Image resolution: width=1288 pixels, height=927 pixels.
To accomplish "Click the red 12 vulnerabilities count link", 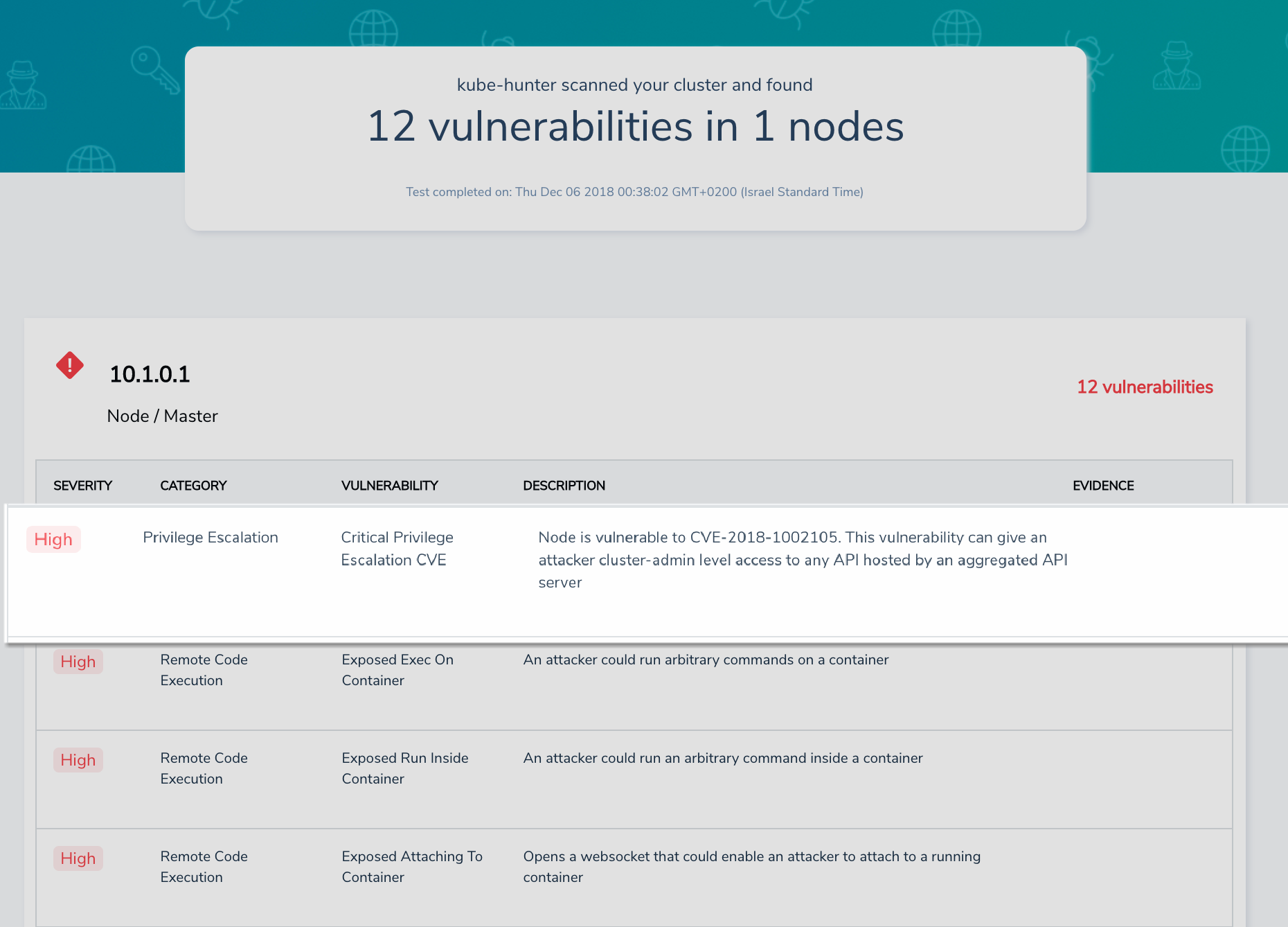I will [1145, 387].
